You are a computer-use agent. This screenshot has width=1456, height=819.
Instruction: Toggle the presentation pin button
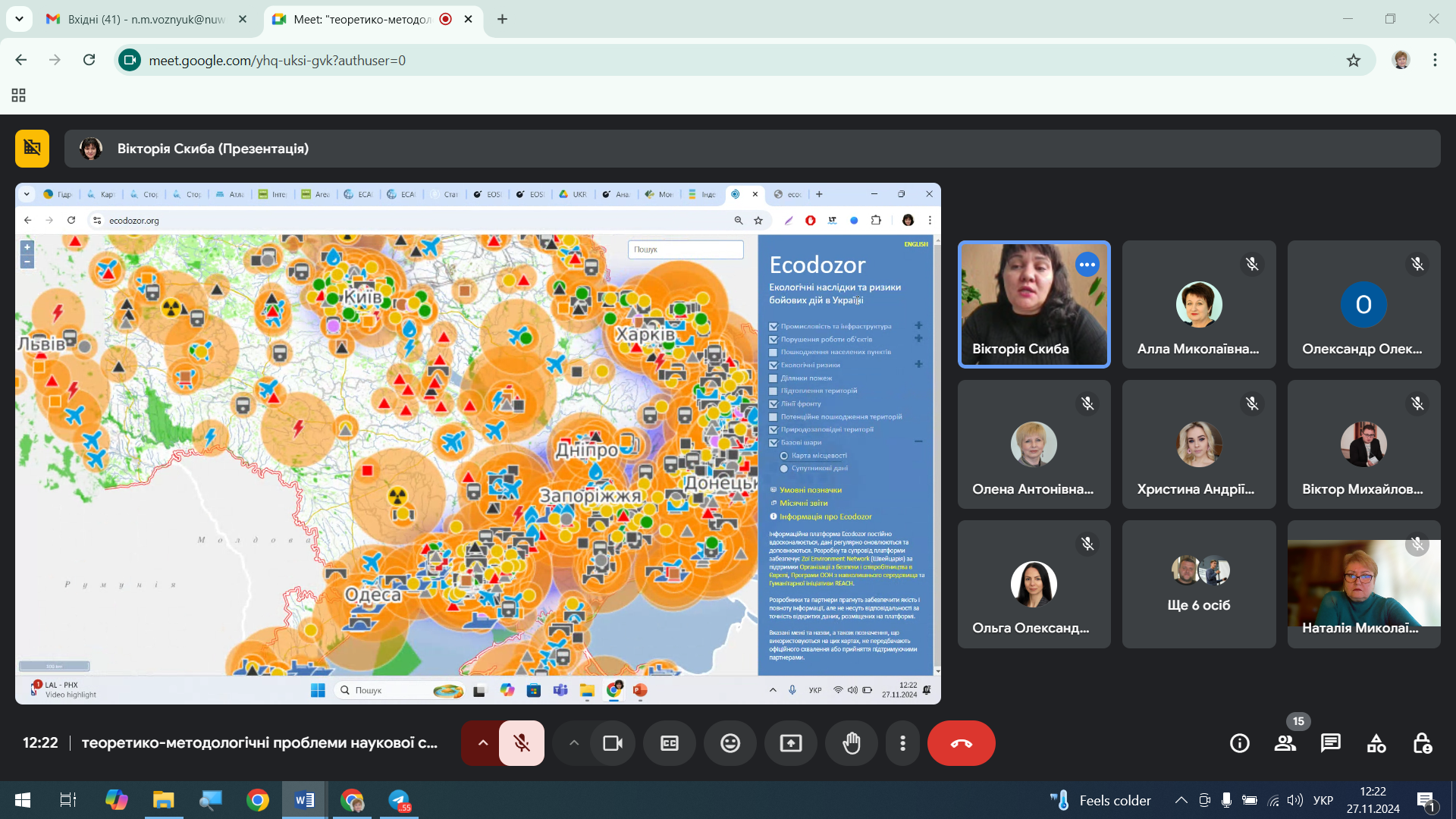pyautogui.click(x=32, y=148)
